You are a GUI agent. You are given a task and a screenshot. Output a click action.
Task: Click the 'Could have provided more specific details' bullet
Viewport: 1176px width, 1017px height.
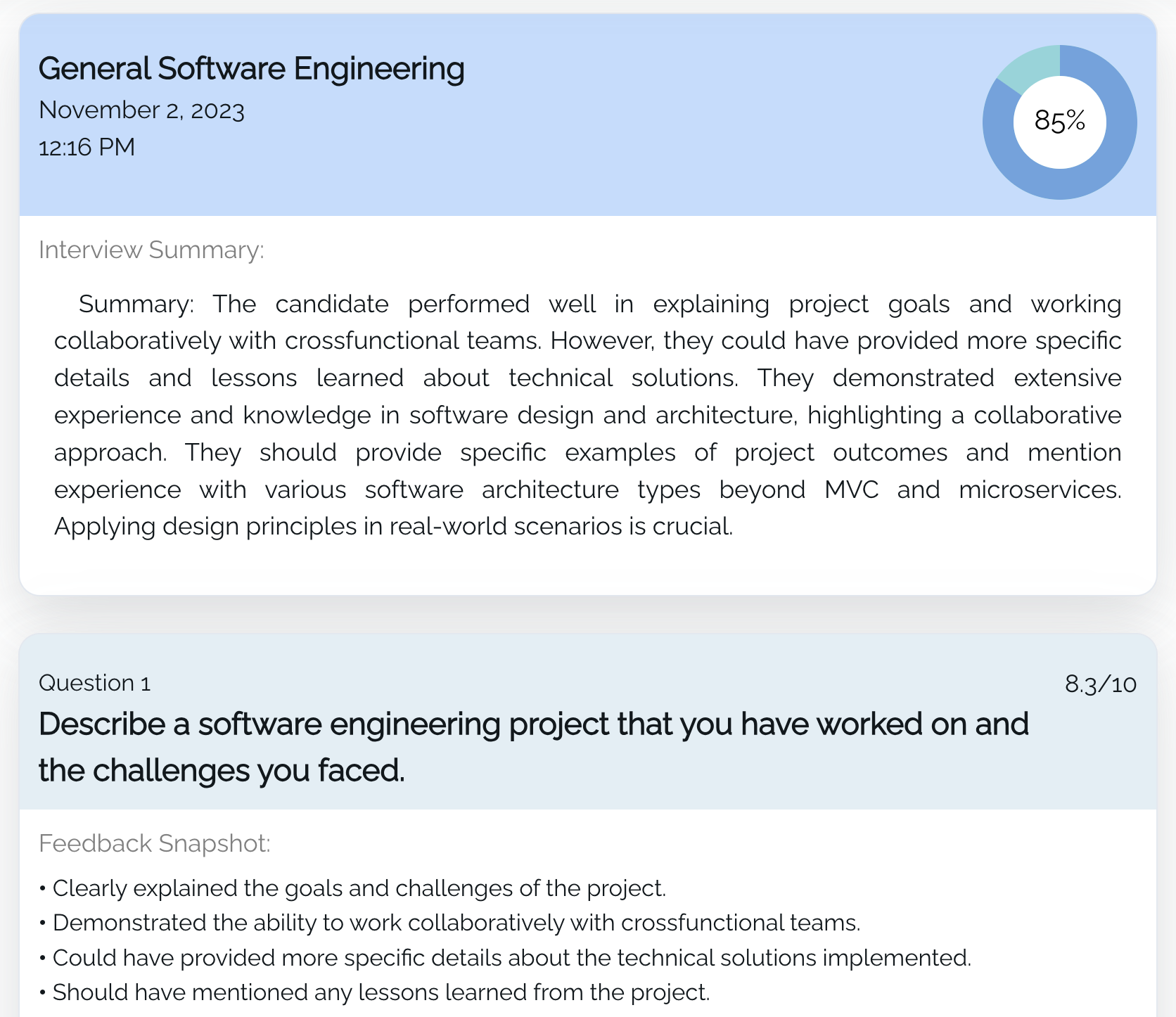pos(511,958)
